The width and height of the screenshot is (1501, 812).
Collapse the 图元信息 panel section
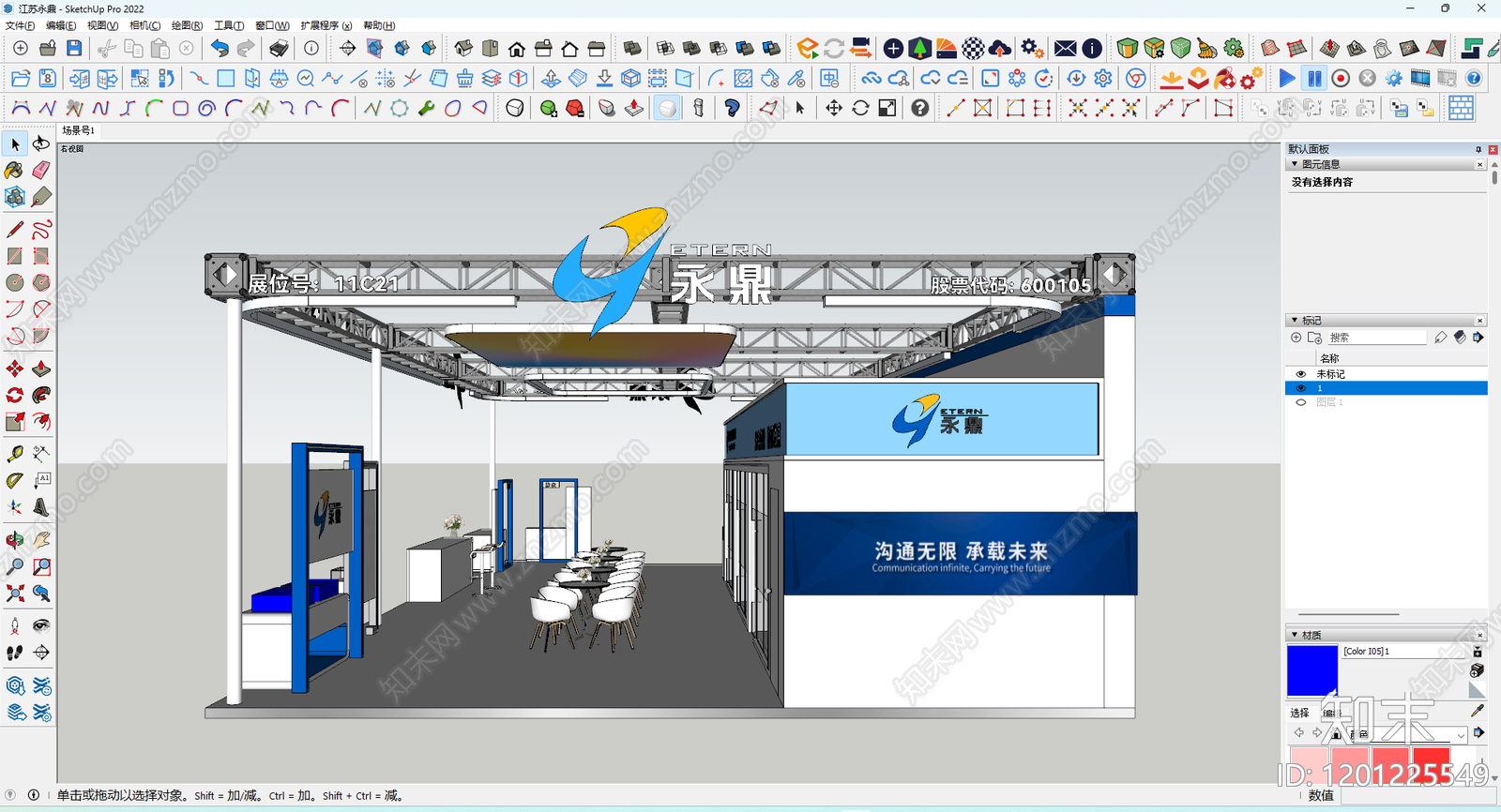pos(1295,164)
